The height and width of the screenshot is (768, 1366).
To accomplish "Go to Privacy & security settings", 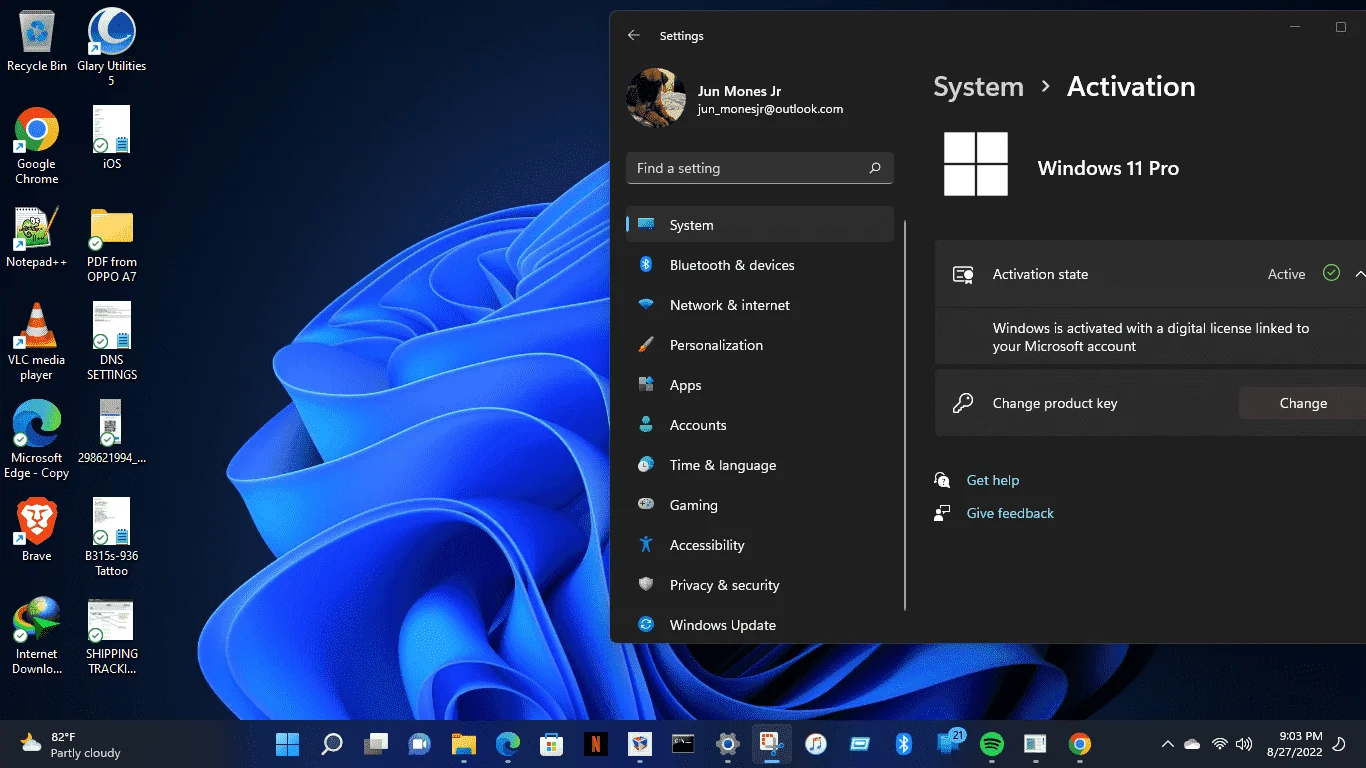I will 760,585.
